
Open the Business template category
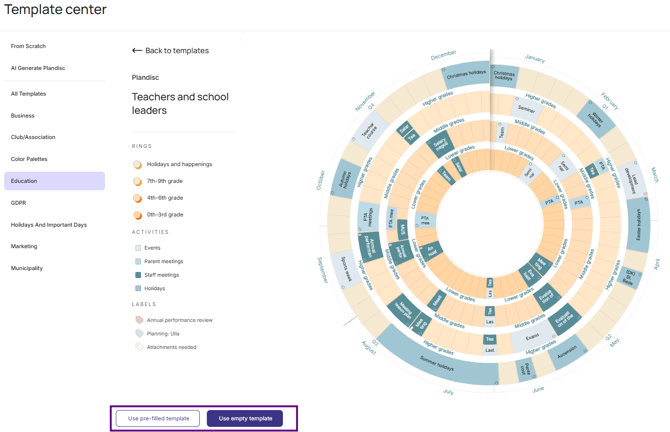click(23, 115)
